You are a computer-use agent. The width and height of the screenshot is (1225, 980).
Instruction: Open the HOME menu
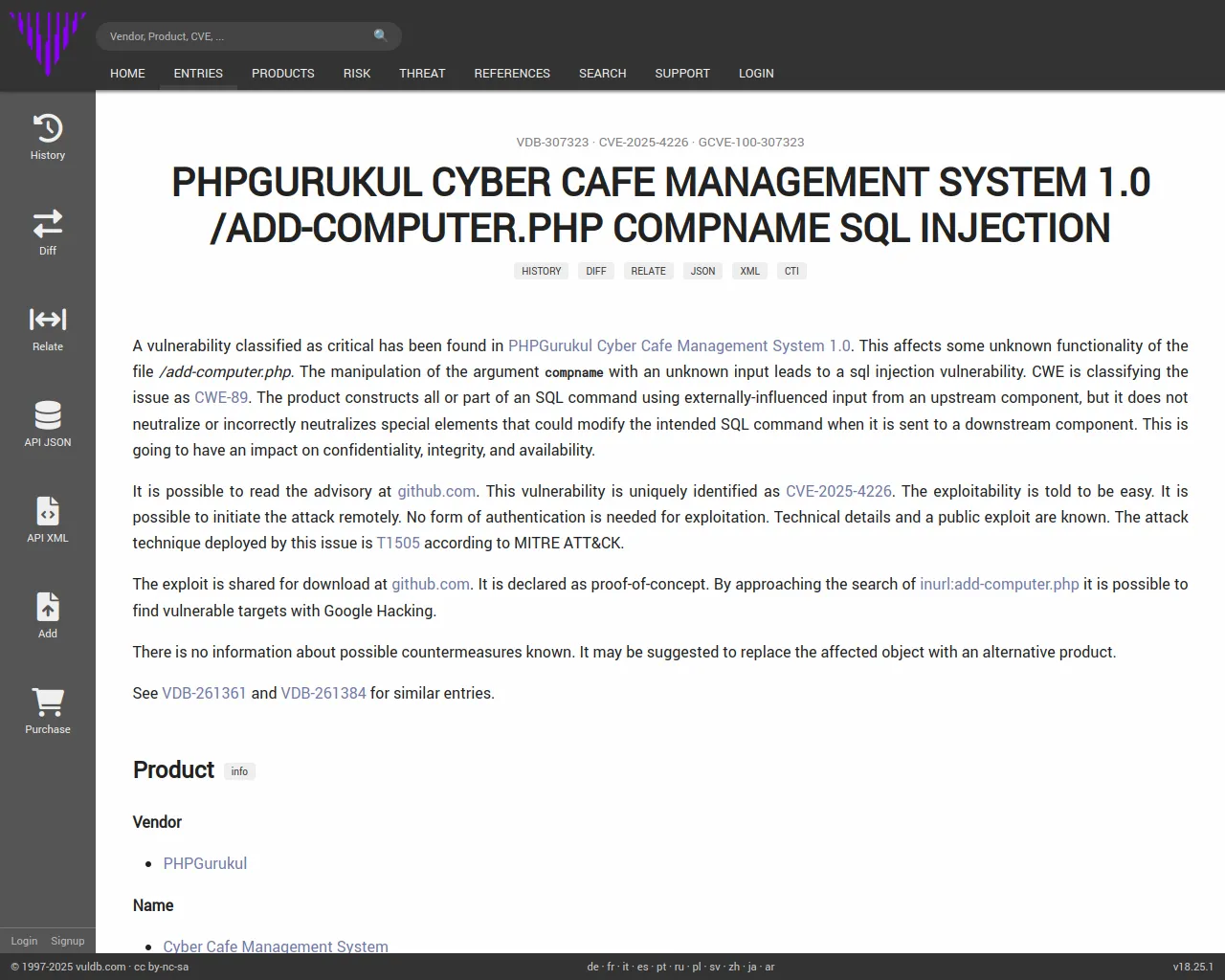tap(127, 74)
